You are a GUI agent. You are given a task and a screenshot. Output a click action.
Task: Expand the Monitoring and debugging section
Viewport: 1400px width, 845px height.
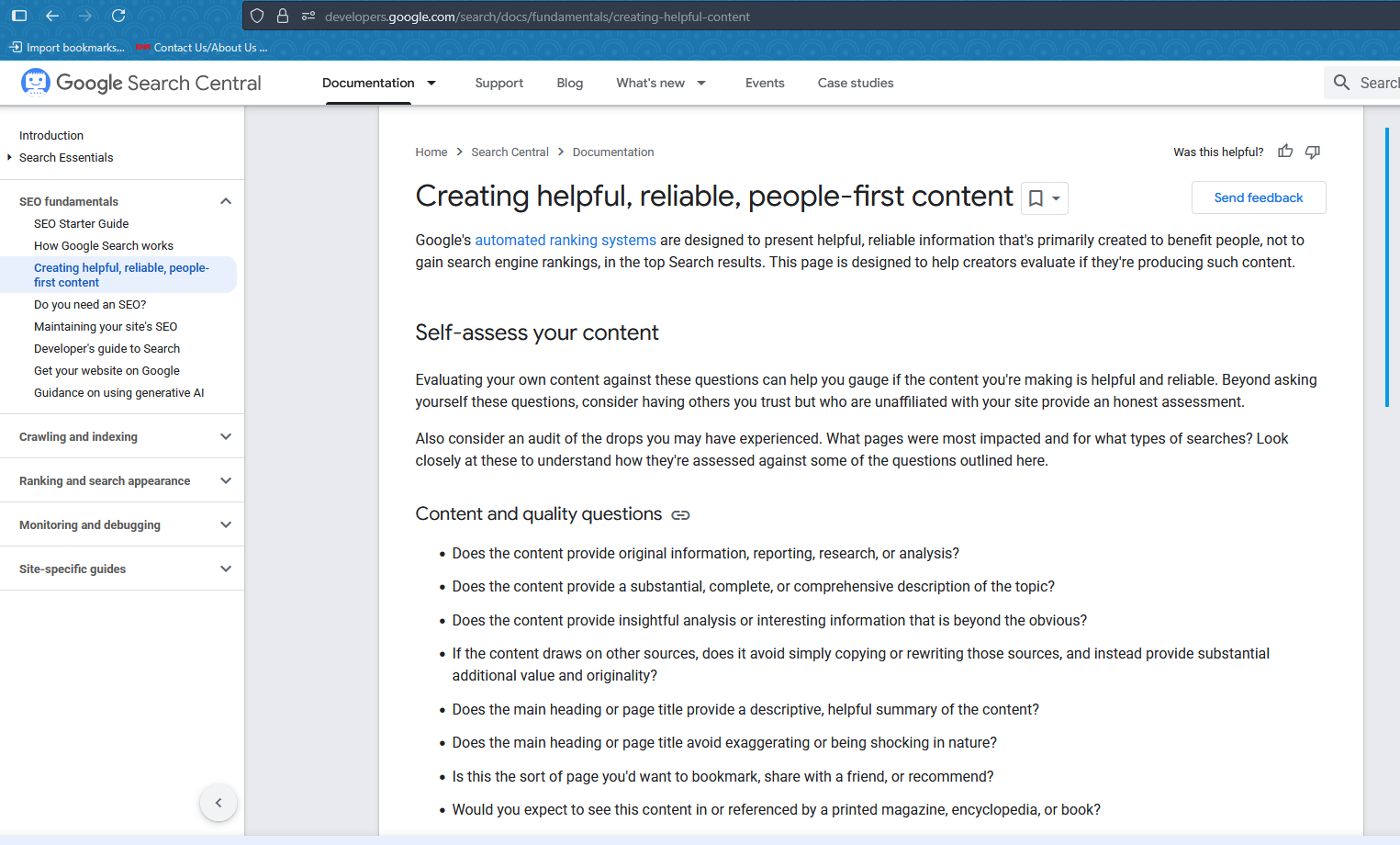(x=226, y=524)
